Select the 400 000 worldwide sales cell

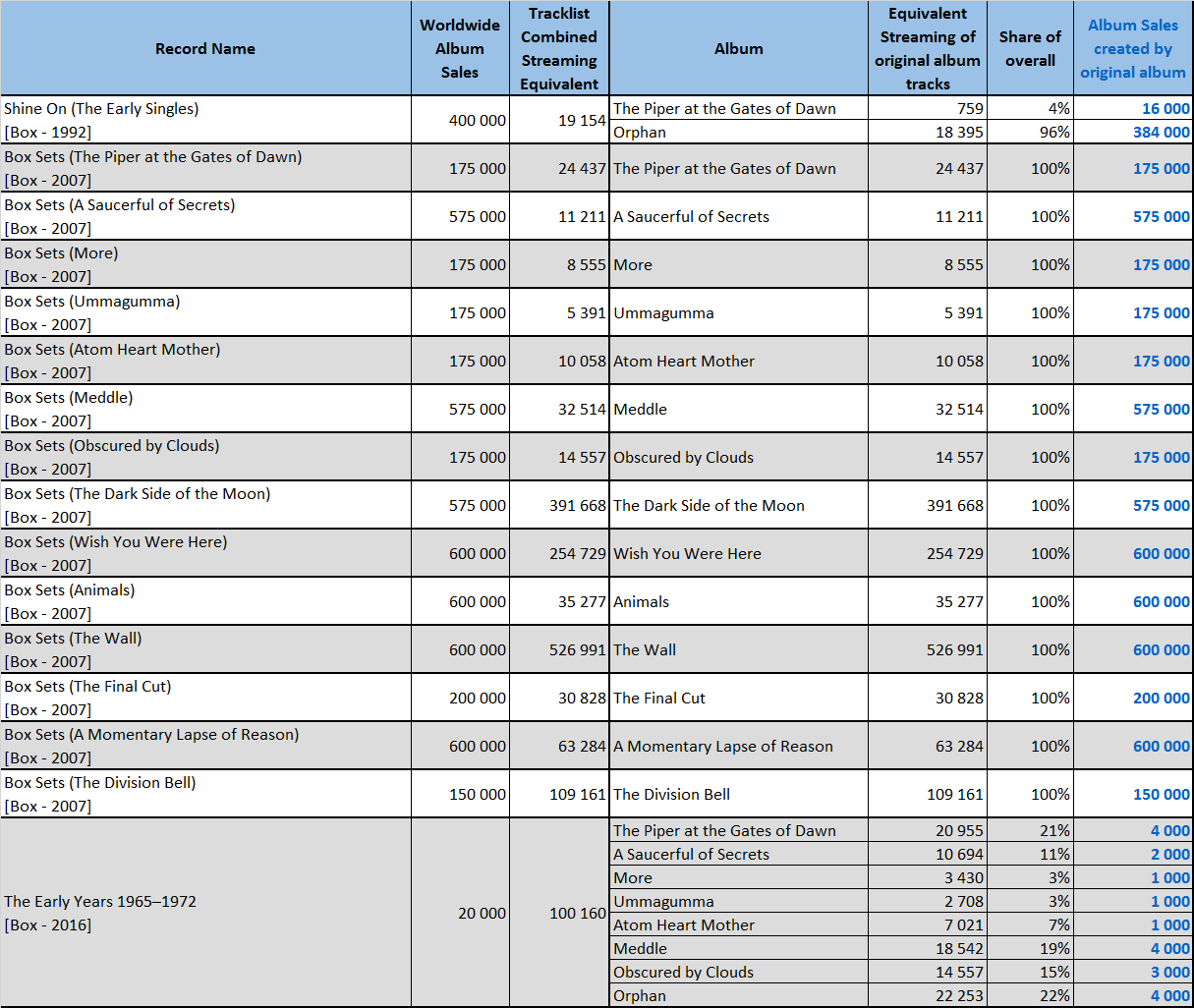[x=460, y=120]
